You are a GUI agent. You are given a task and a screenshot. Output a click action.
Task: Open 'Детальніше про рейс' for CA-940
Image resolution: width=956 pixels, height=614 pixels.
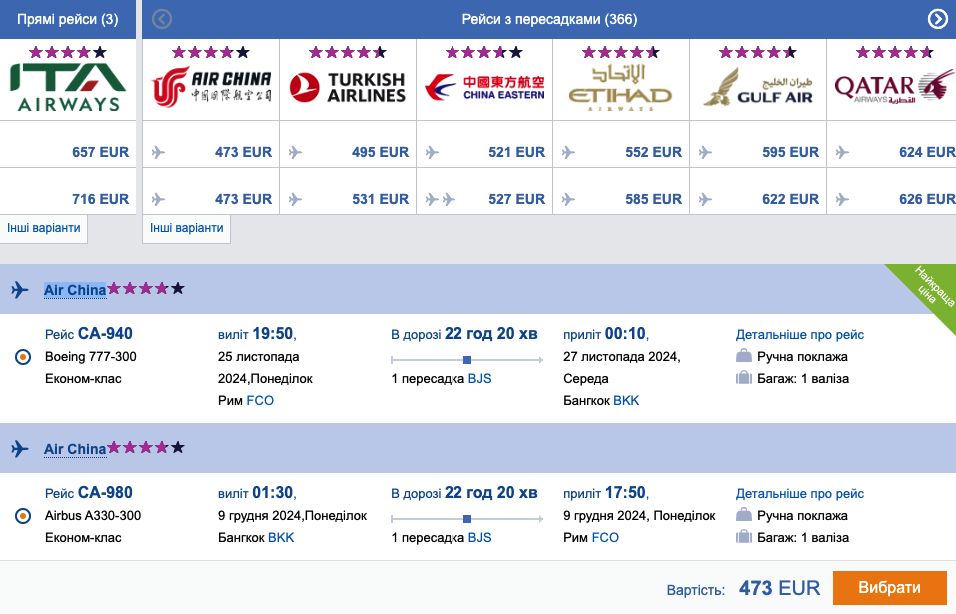point(800,335)
